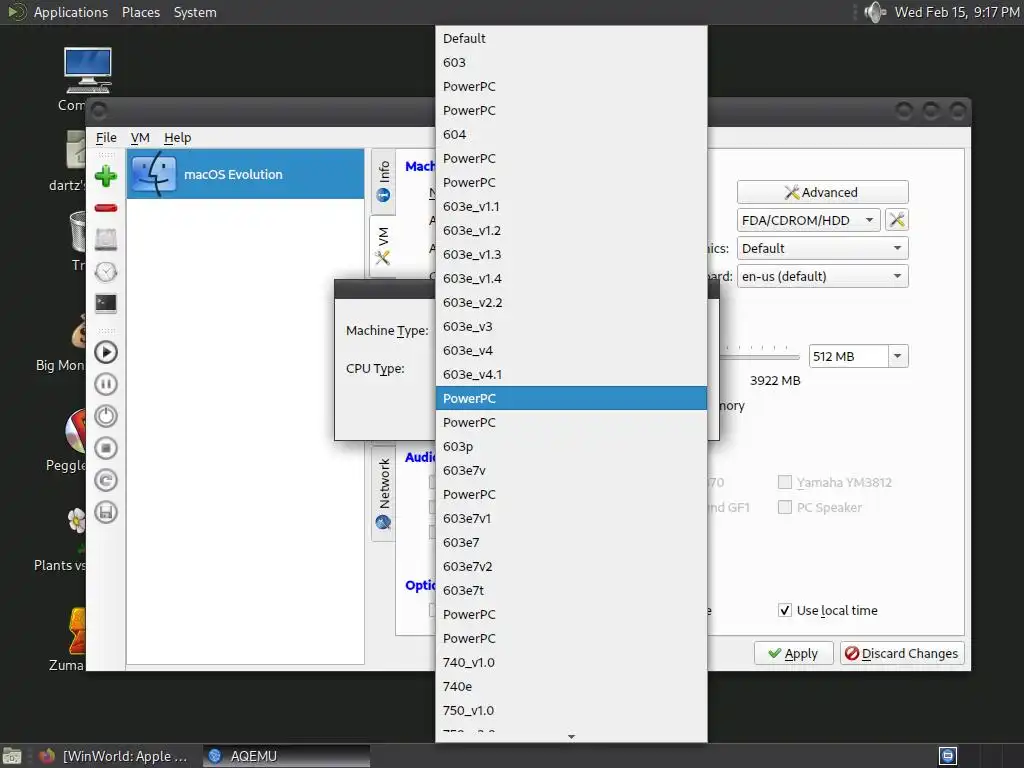Click the show desktop icon in the taskbar
Screen dimensions: 1024x768
12,756
